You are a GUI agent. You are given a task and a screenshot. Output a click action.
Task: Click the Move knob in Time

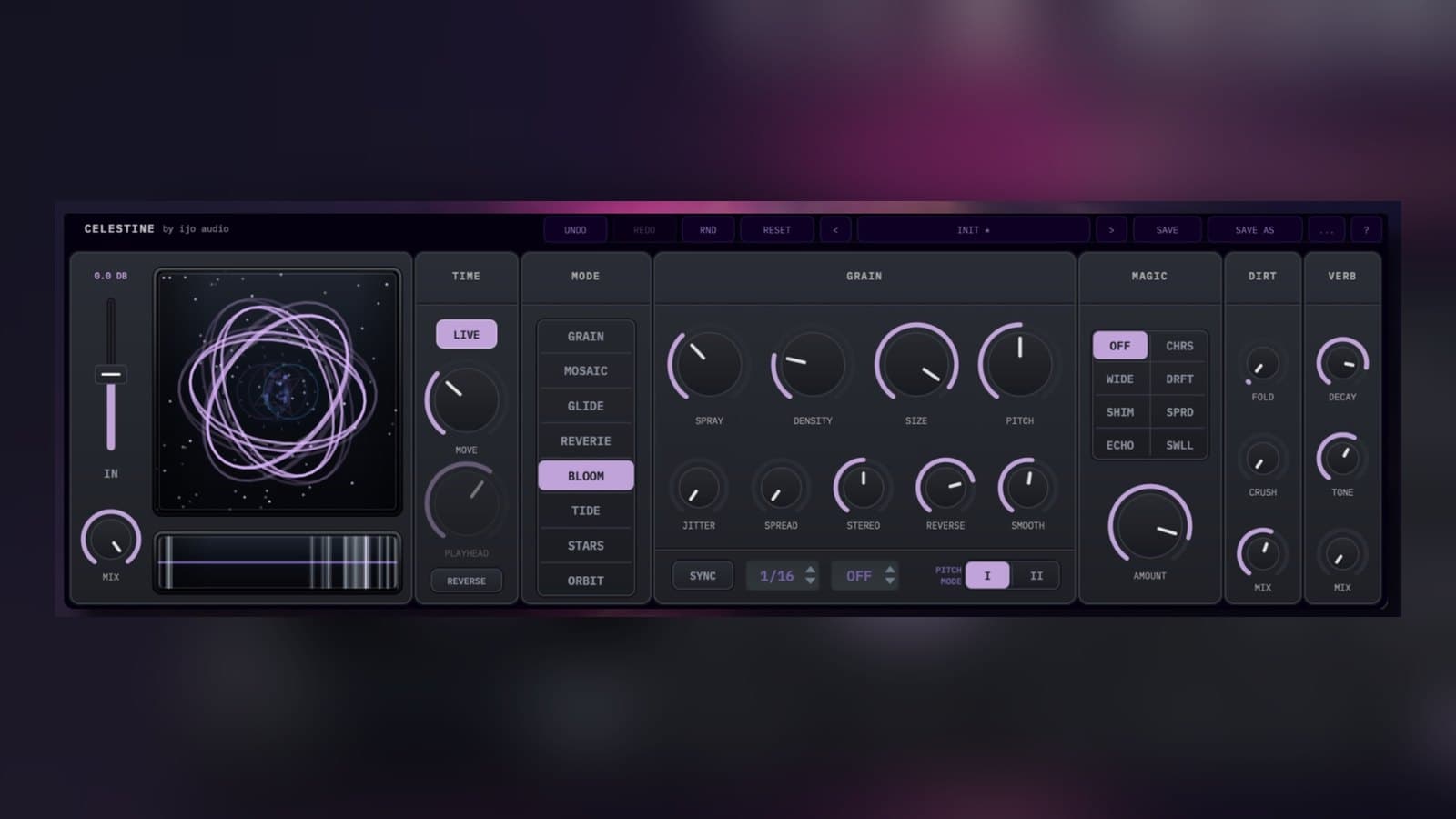(465, 400)
